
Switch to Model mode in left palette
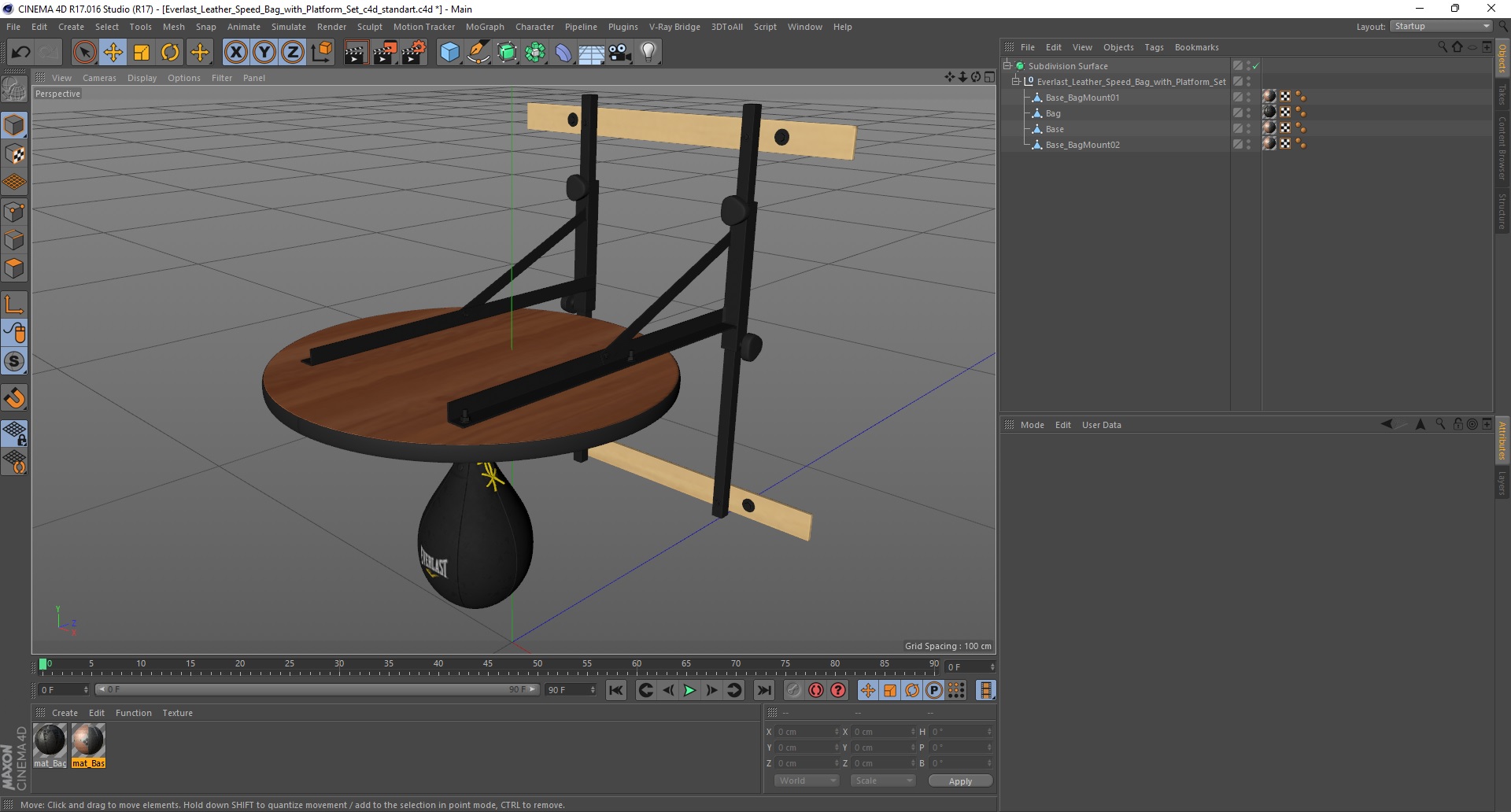(x=14, y=125)
